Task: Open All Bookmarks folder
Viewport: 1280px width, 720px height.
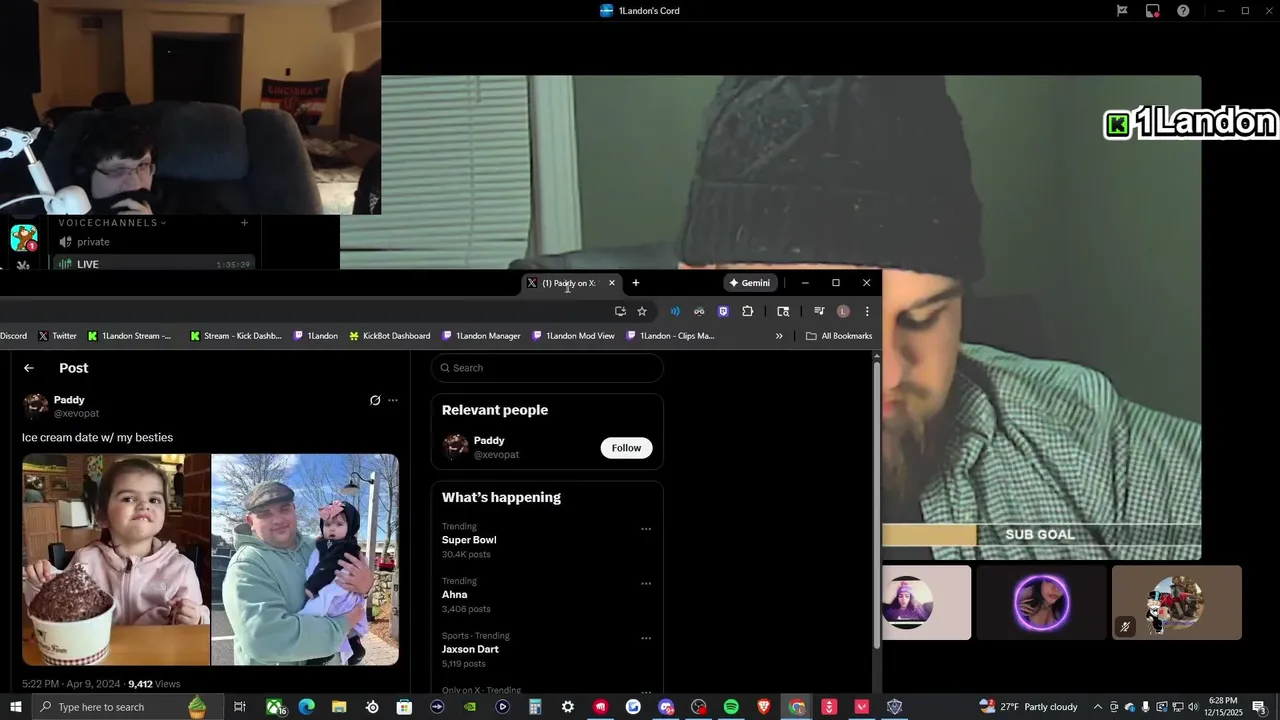Action: [839, 336]
